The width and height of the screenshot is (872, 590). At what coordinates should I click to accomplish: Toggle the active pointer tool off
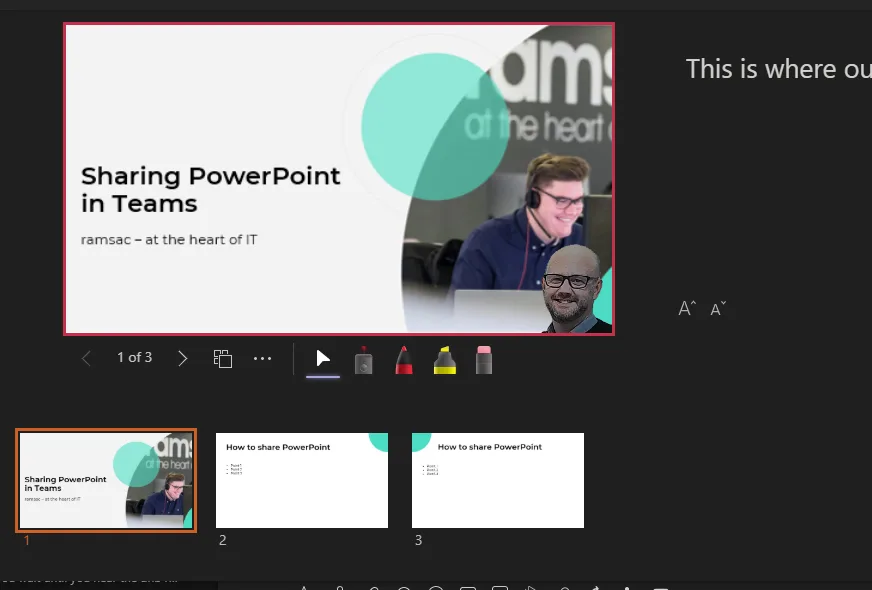[322, 358]
